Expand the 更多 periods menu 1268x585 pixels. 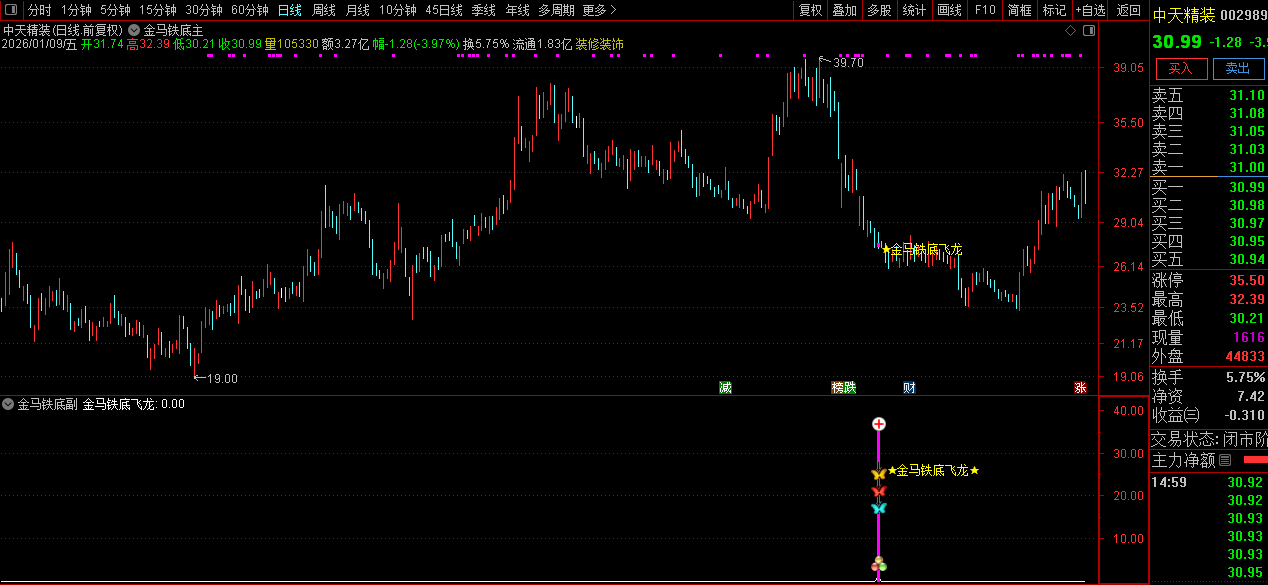pos(599,10)
